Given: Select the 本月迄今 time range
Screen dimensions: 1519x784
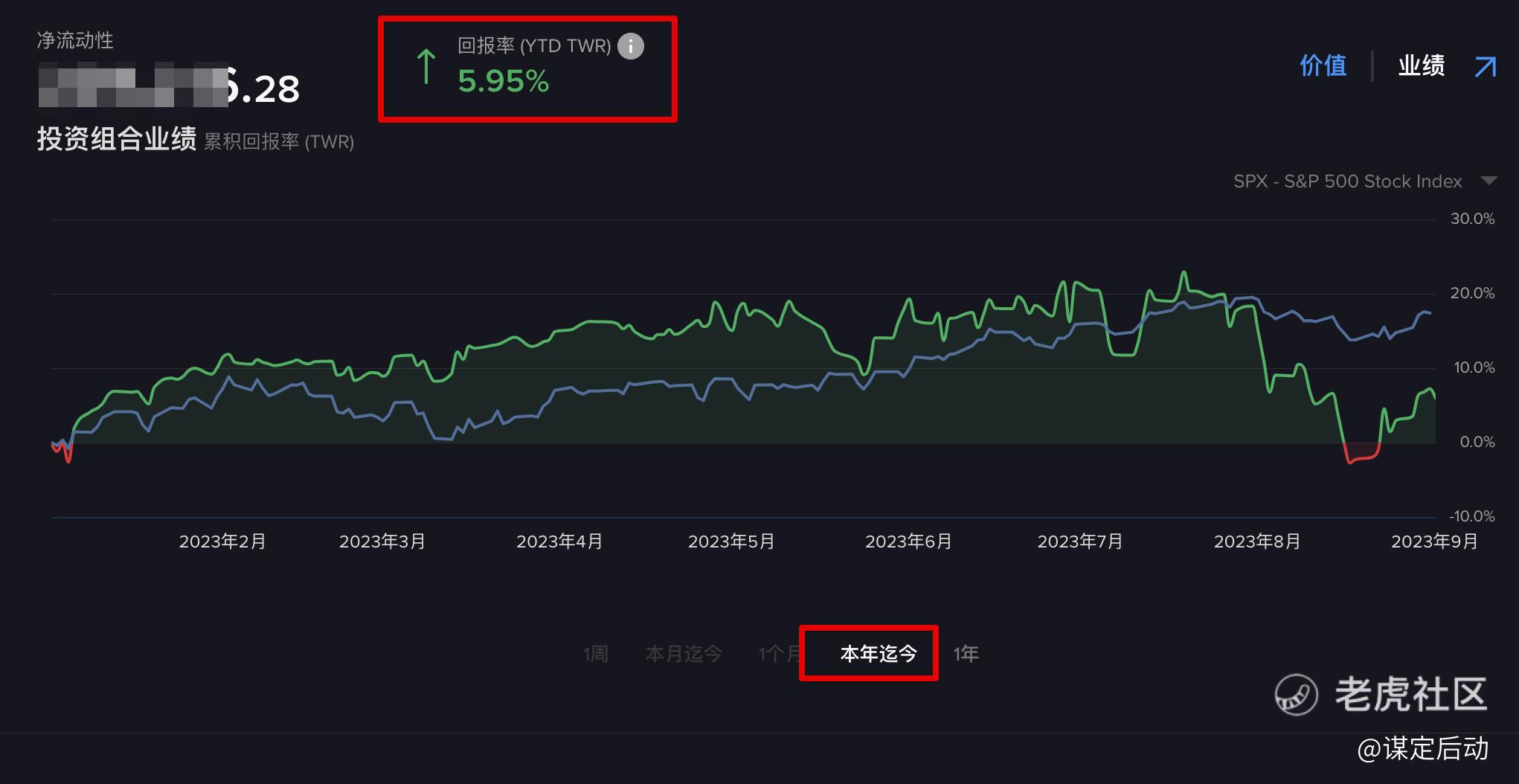Looking at the screenshot, I should tap(684, 654).
